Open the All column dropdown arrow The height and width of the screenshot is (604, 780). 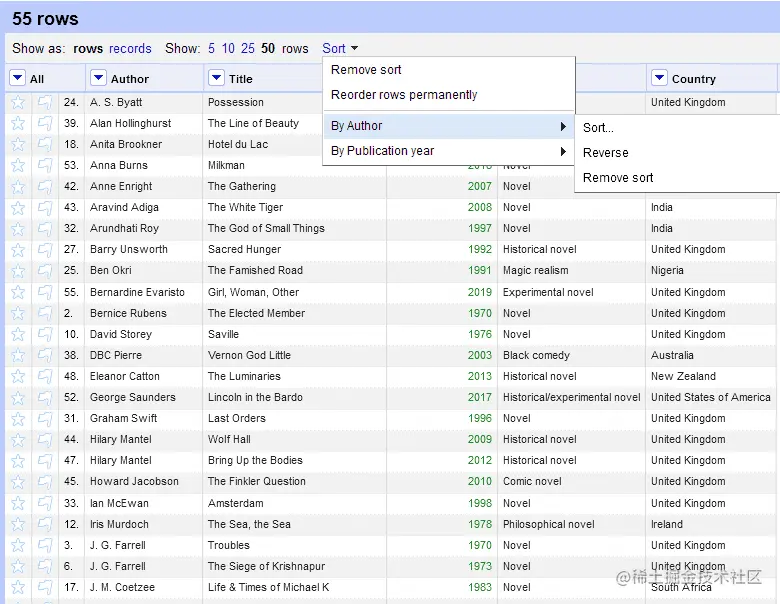[17, 78]
